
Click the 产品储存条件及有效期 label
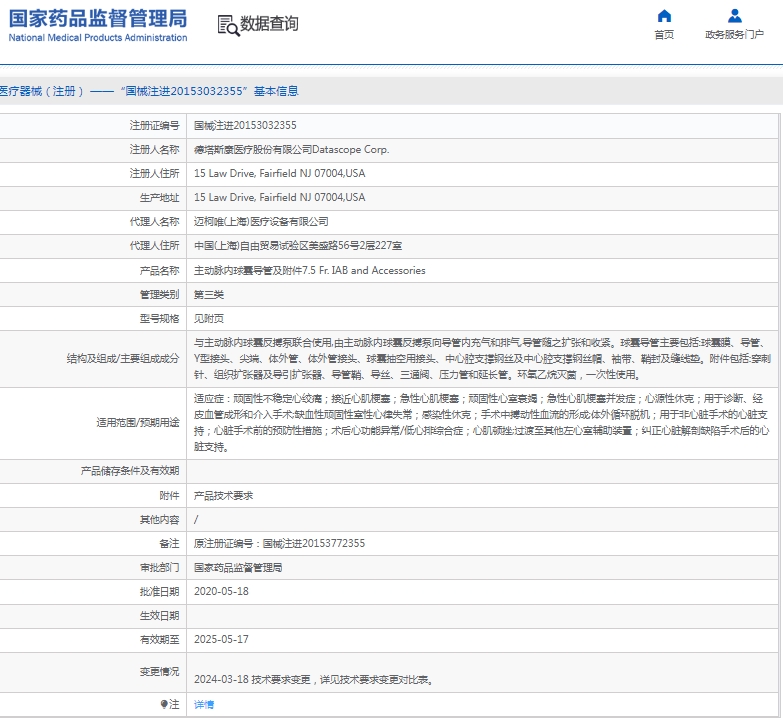click(130, 471)
